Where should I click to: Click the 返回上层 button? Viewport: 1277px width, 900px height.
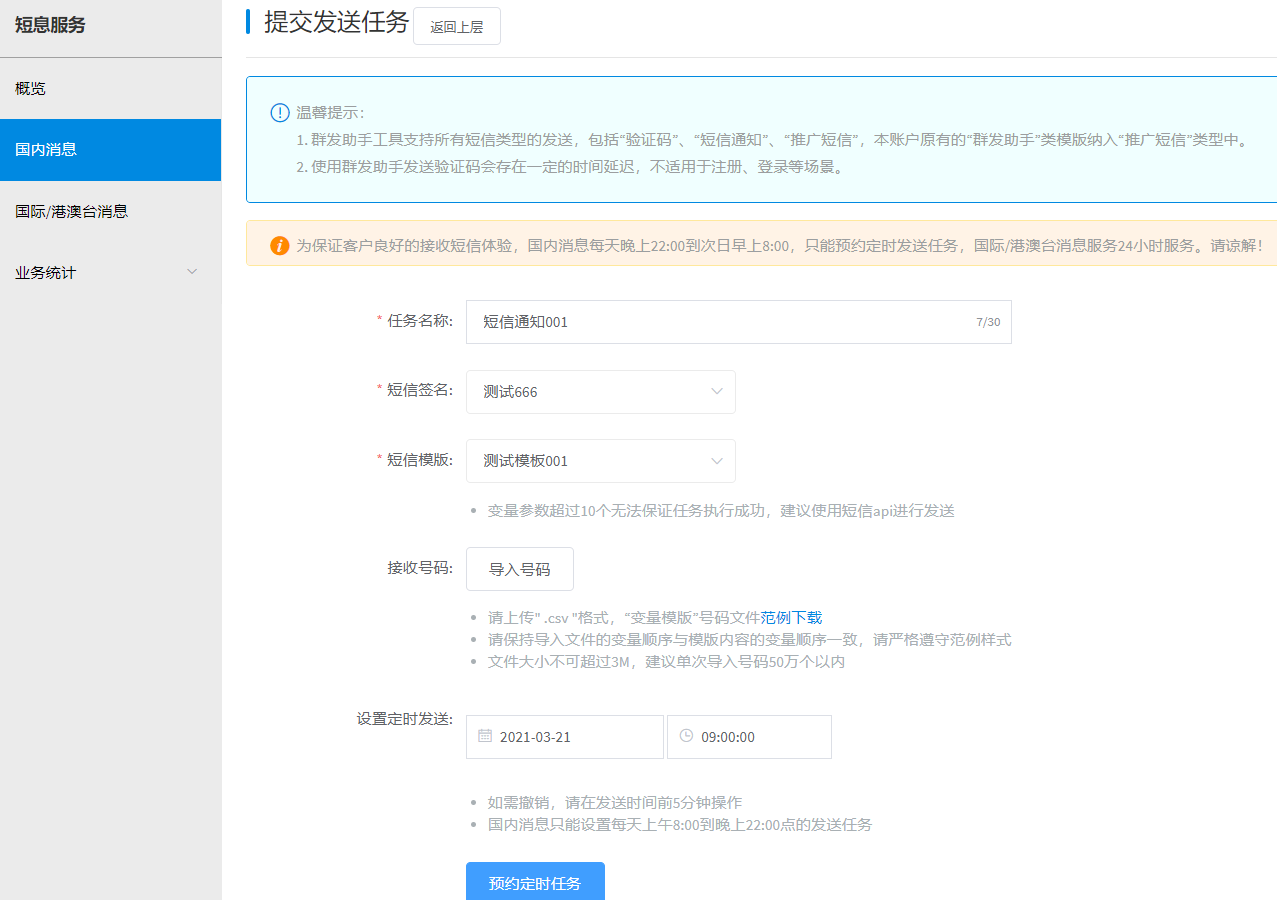coord(457,27)
